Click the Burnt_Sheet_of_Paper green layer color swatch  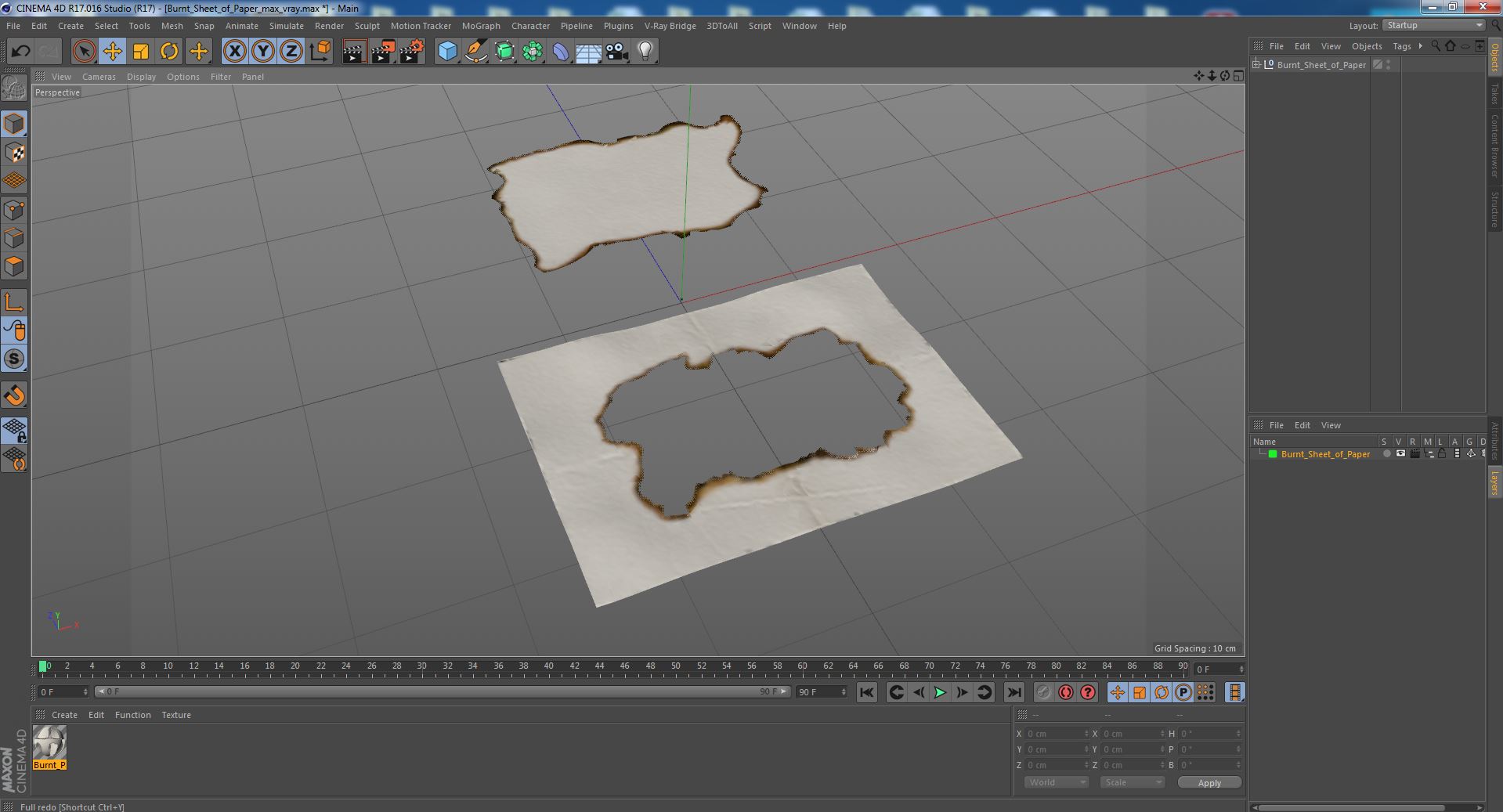(1273, 454)
